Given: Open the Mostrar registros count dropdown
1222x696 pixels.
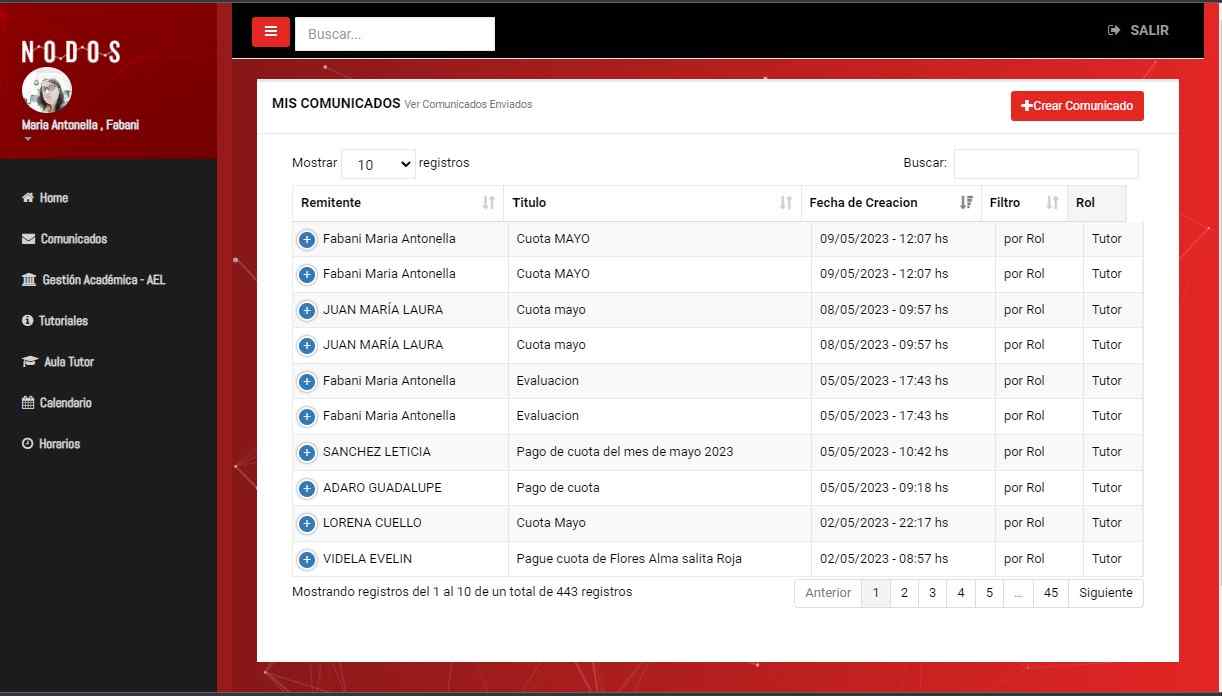Looking at the screenshot, I should point(378,164).
